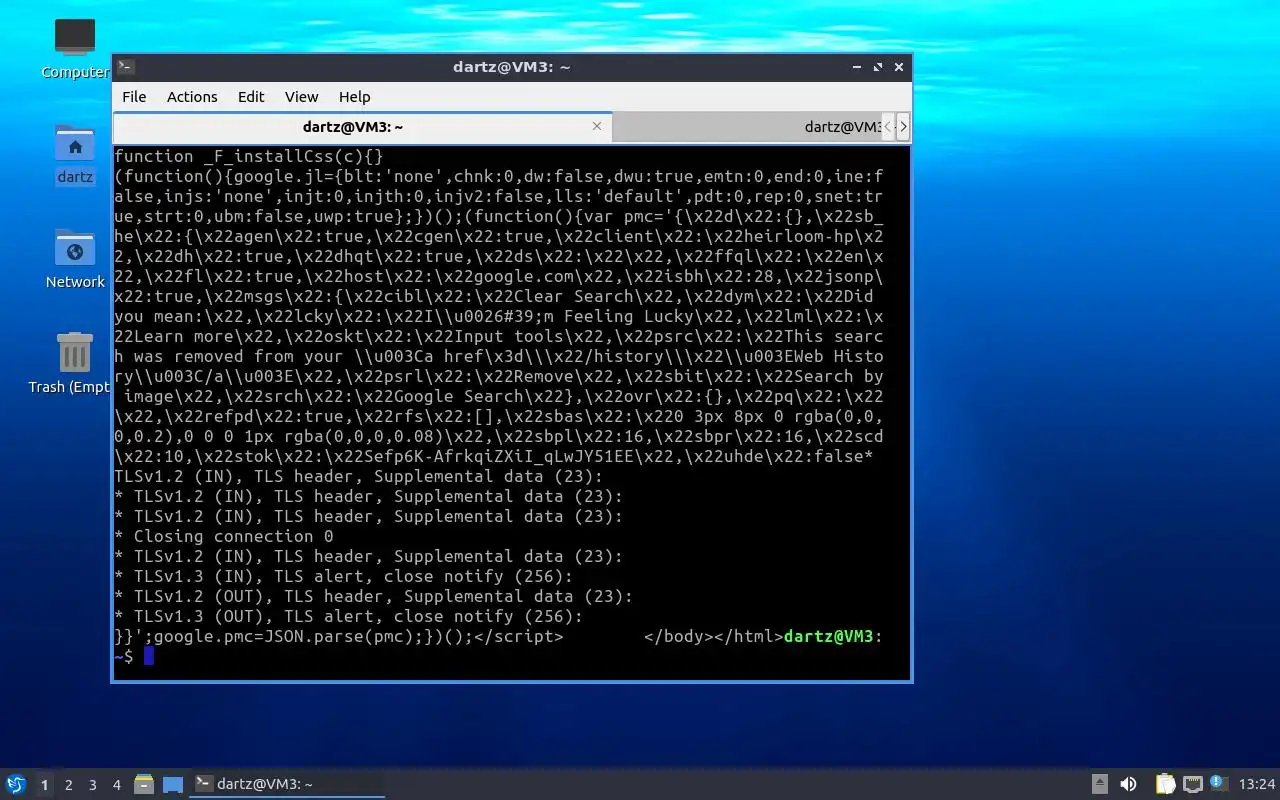Open the File menu
The height and width of the screenshot is (800, 1280).
134,97
